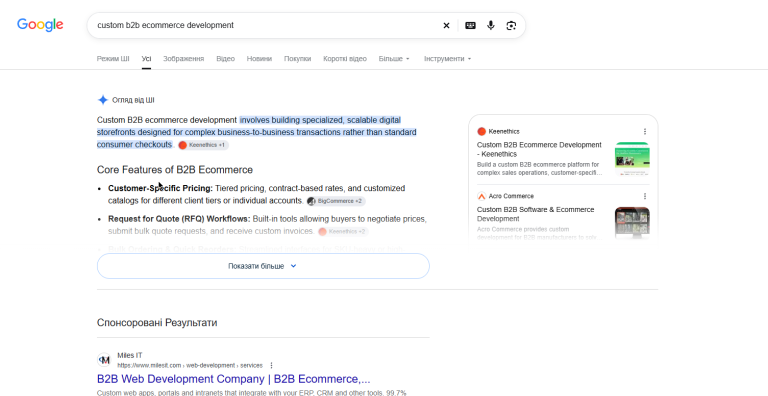Open Custom B2B Software & Ecommerce Development link
This screenshot has width=768, height=396.
click(x=536, y=214)
